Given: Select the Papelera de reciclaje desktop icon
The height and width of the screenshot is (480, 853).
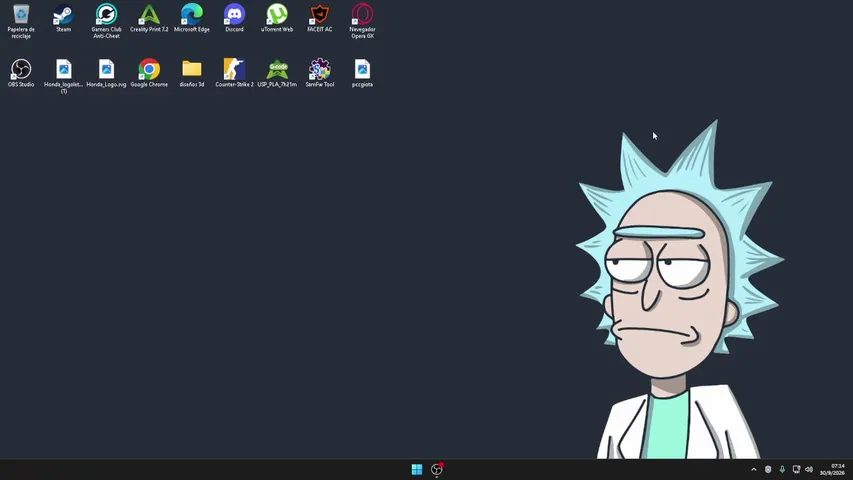Looking at the screenshot, I should point(21,21).
